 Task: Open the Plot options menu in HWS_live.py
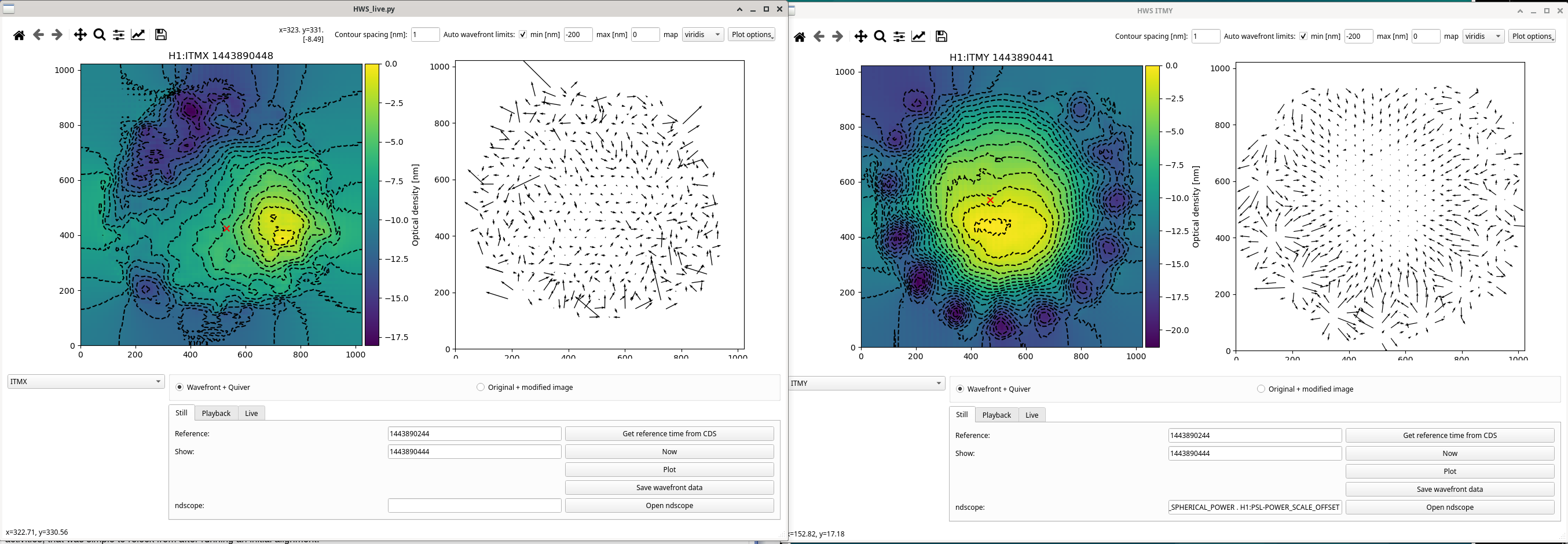click(751, 35)
